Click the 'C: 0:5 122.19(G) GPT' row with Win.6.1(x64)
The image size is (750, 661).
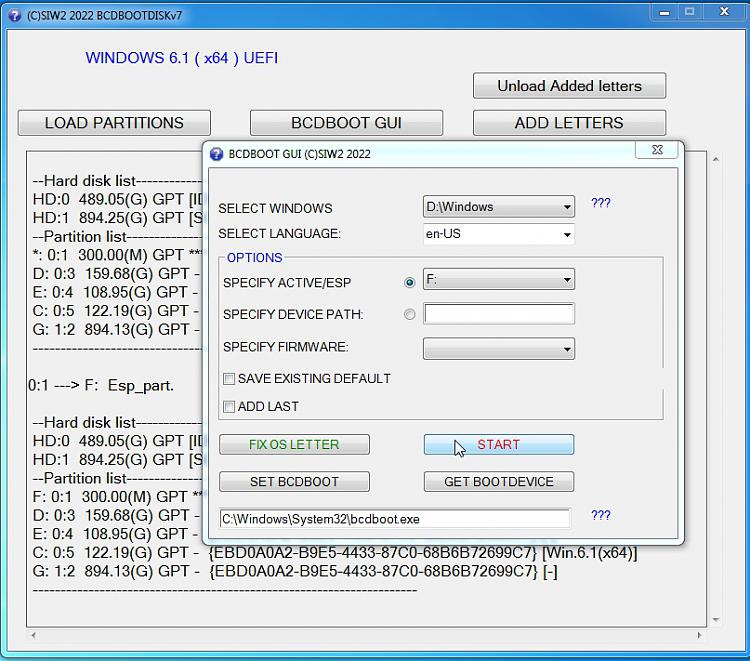(335, 553)
